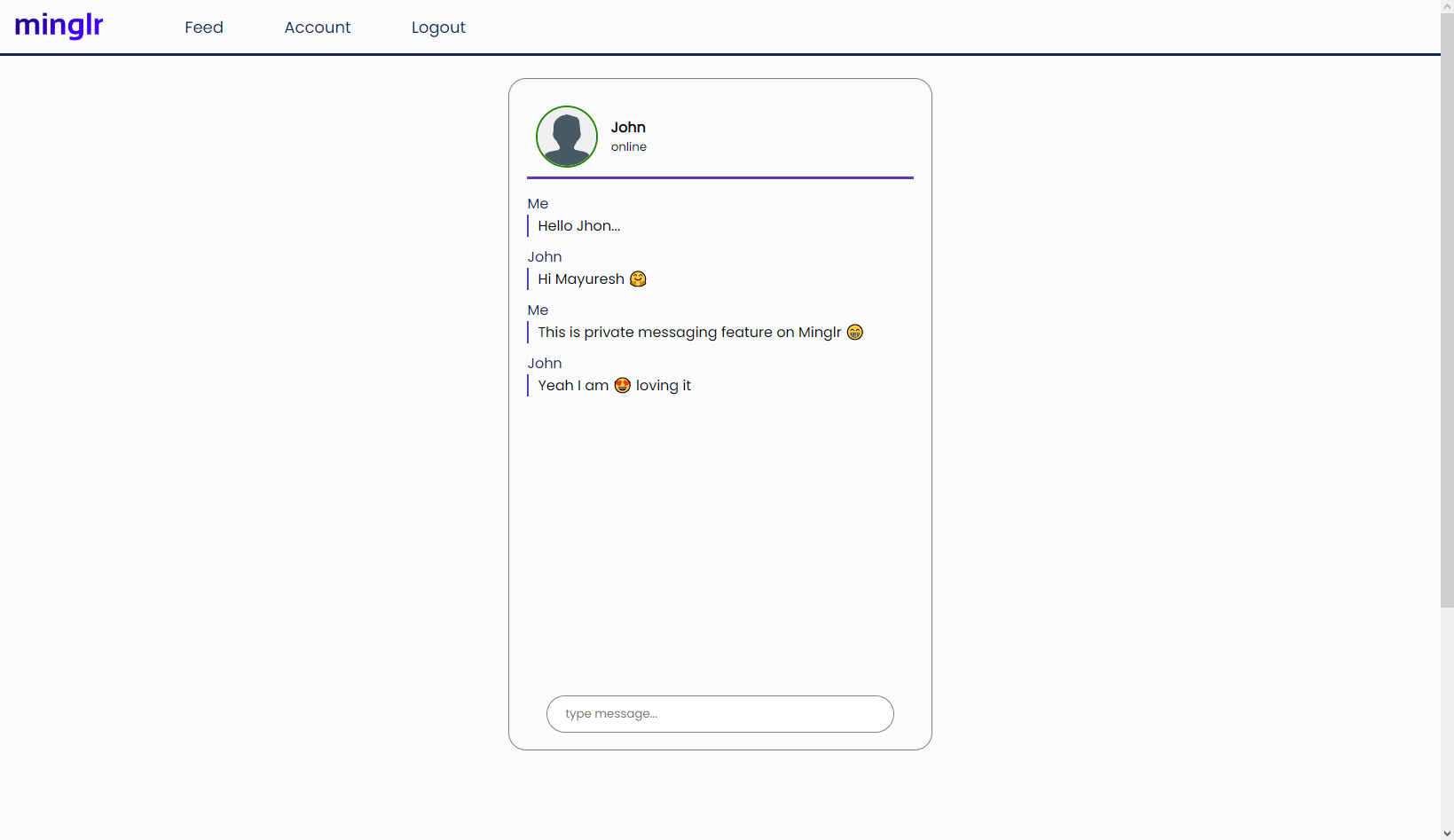Click John's profile avatar
This screenshot has width=1454, height=840.
click(x=567, y=137)
